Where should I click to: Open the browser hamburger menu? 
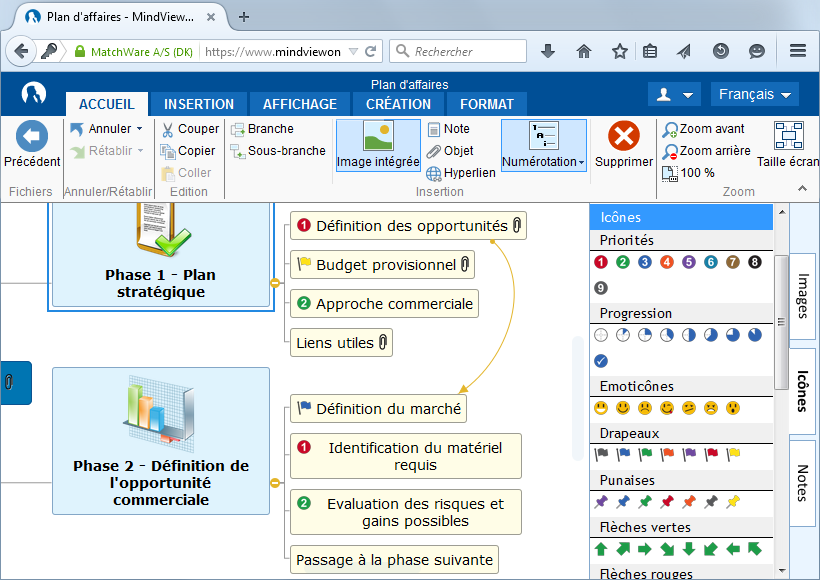[798, 51]
